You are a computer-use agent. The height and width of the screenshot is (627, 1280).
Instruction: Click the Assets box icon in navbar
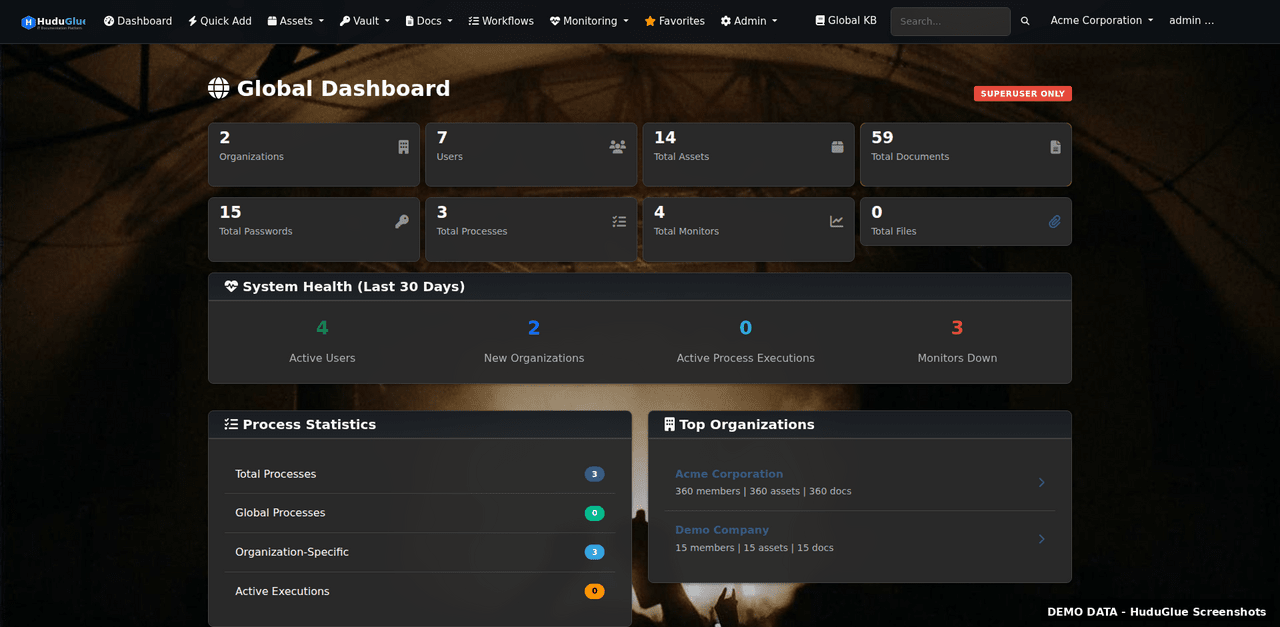tap(272, 21)
